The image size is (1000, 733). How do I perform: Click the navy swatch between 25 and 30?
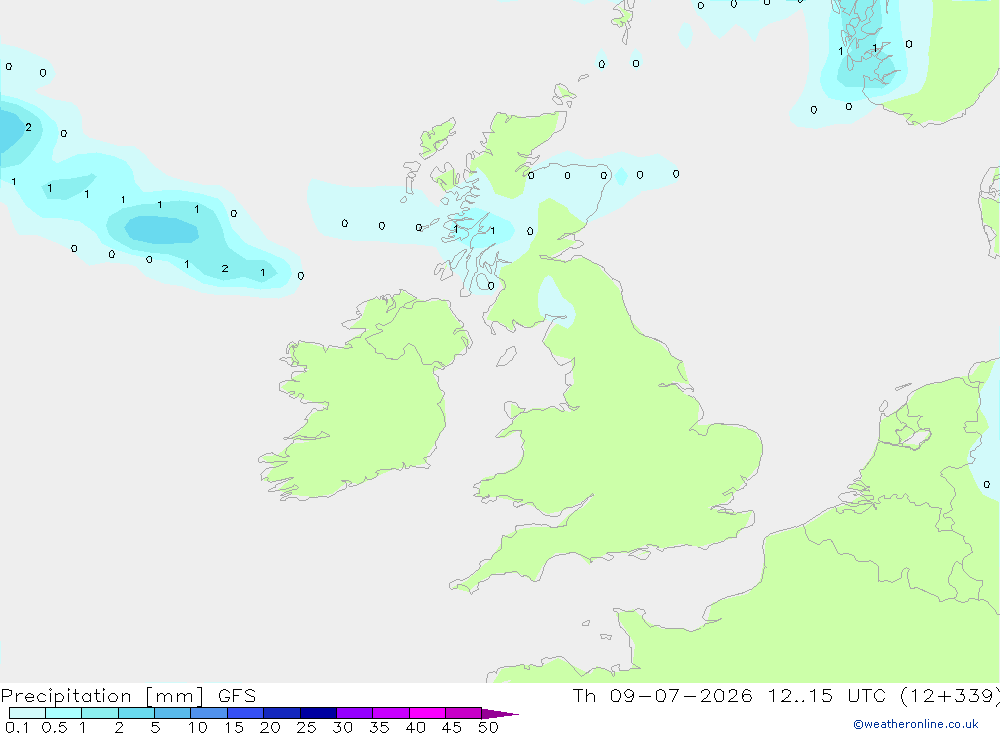point(318,713)
